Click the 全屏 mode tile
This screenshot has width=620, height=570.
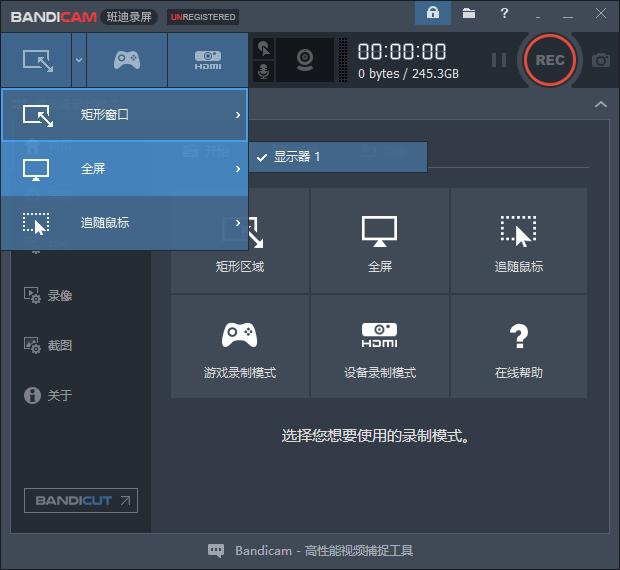click(380, 241)
